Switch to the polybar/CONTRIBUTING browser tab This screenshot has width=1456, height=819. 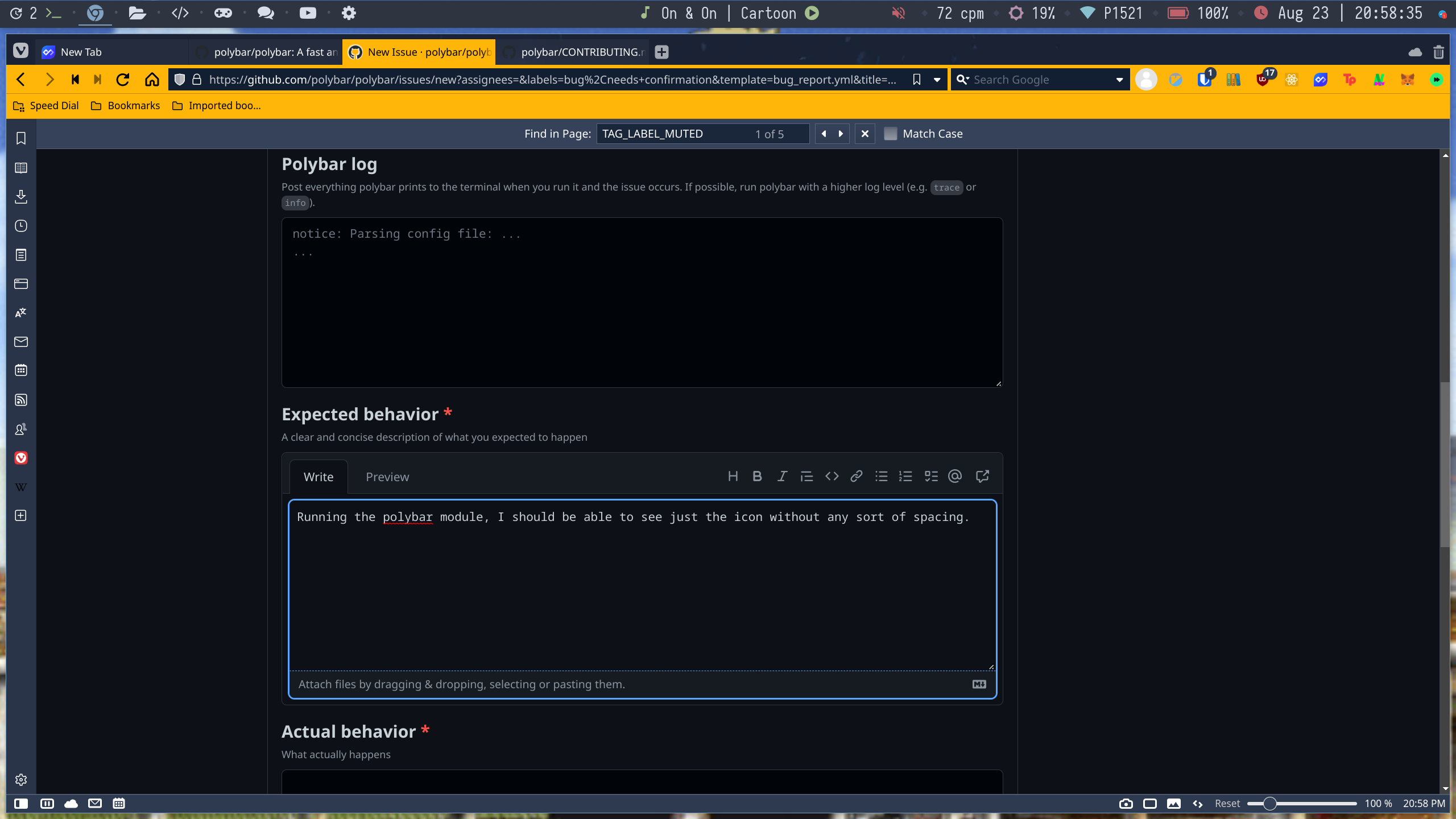pos(574,52)
